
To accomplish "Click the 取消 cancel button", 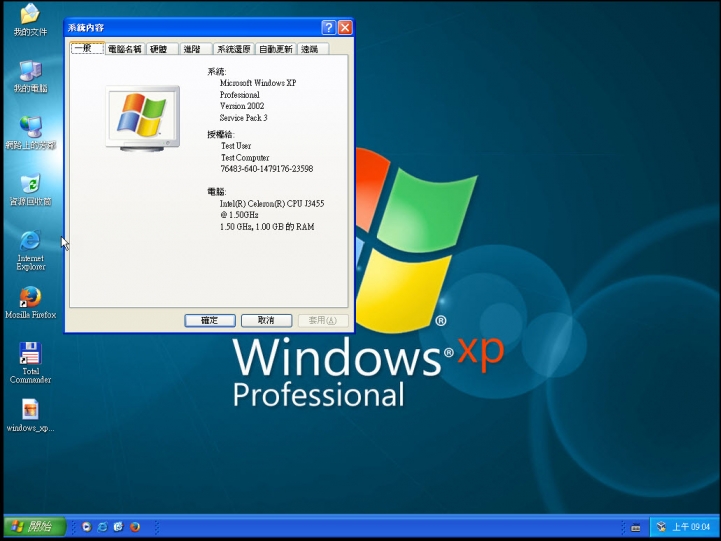I will pos(266,320).
